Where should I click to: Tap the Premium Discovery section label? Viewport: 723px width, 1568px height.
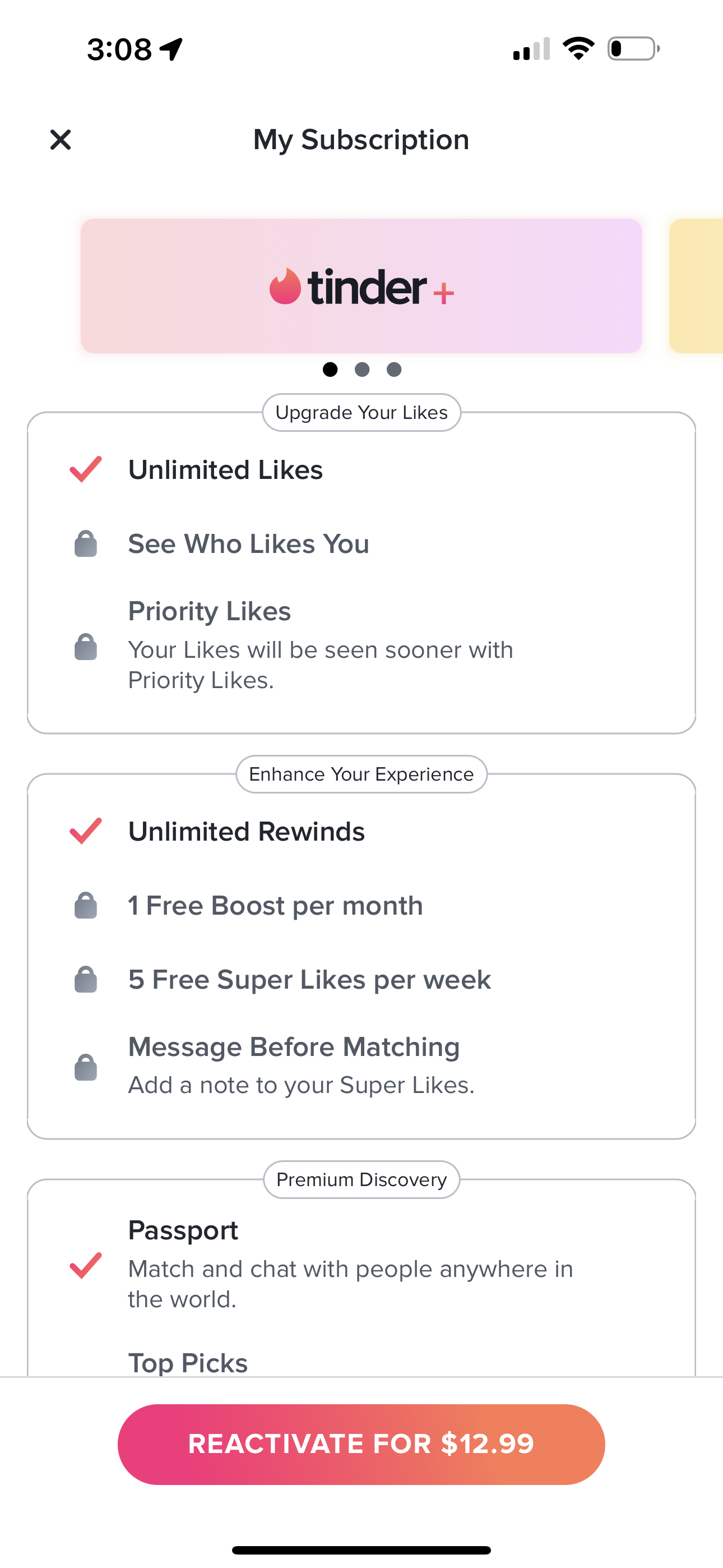pos(361,1180)
